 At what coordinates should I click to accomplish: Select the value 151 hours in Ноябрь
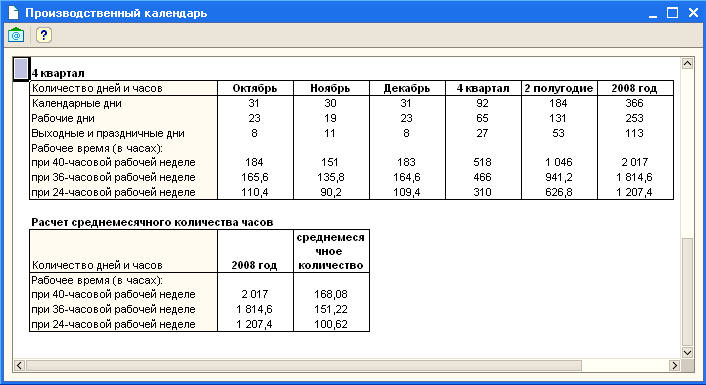pos(330,162)
